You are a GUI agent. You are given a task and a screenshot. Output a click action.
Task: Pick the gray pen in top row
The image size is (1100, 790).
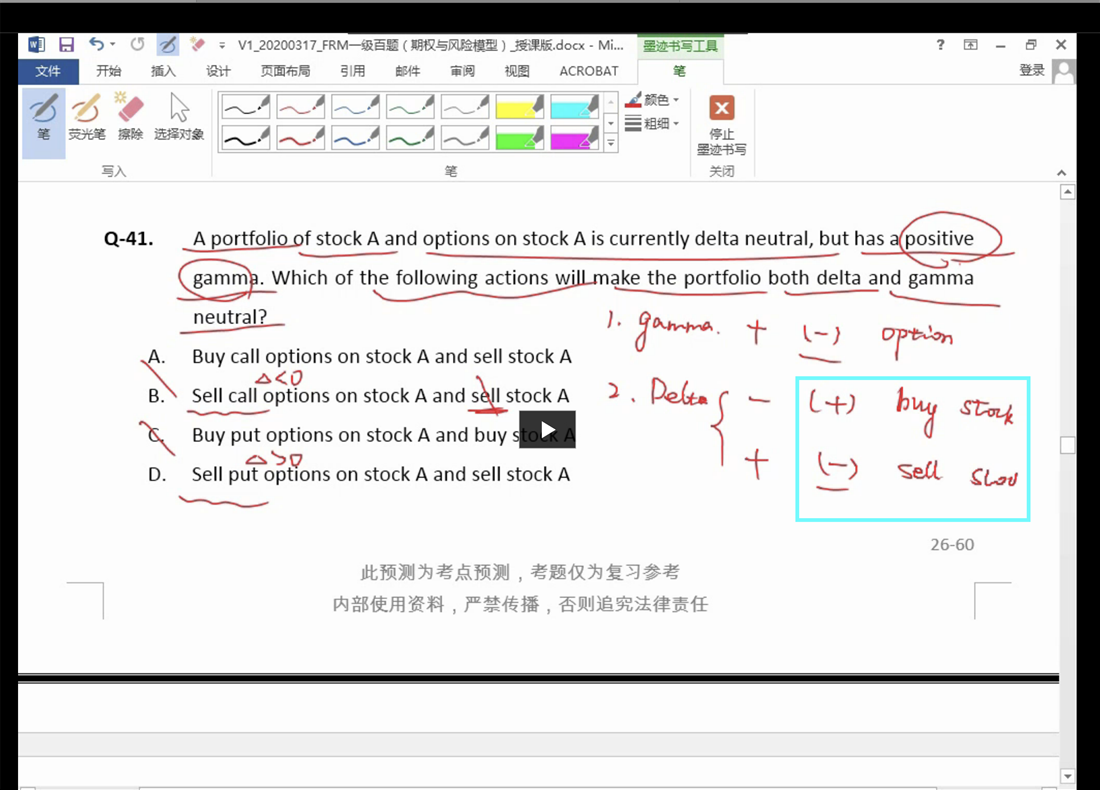[464, 107]
